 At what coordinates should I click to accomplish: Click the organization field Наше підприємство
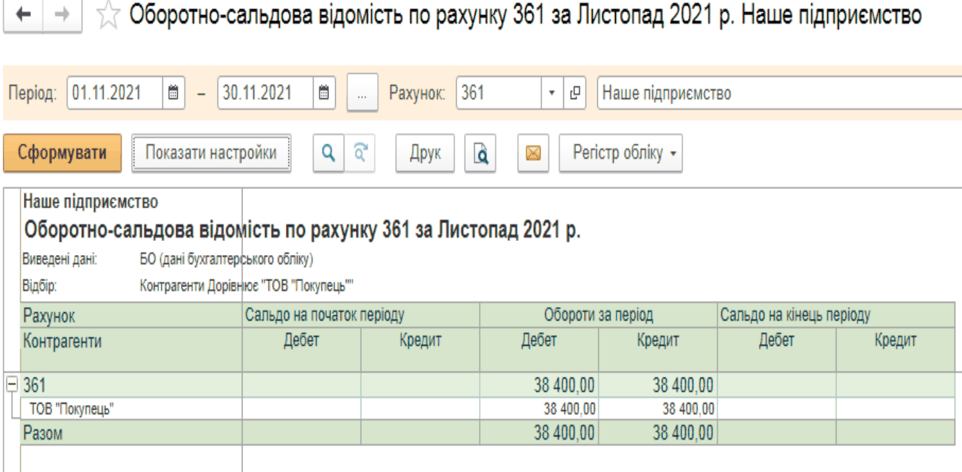click(x=779, y=93)
